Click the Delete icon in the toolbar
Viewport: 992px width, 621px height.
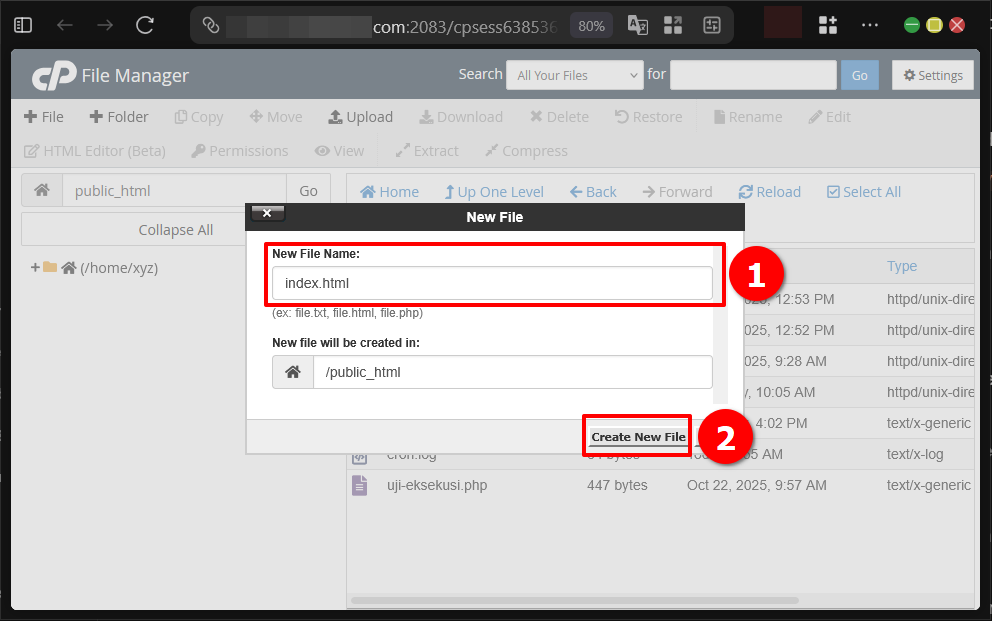(x=558, y=117)
